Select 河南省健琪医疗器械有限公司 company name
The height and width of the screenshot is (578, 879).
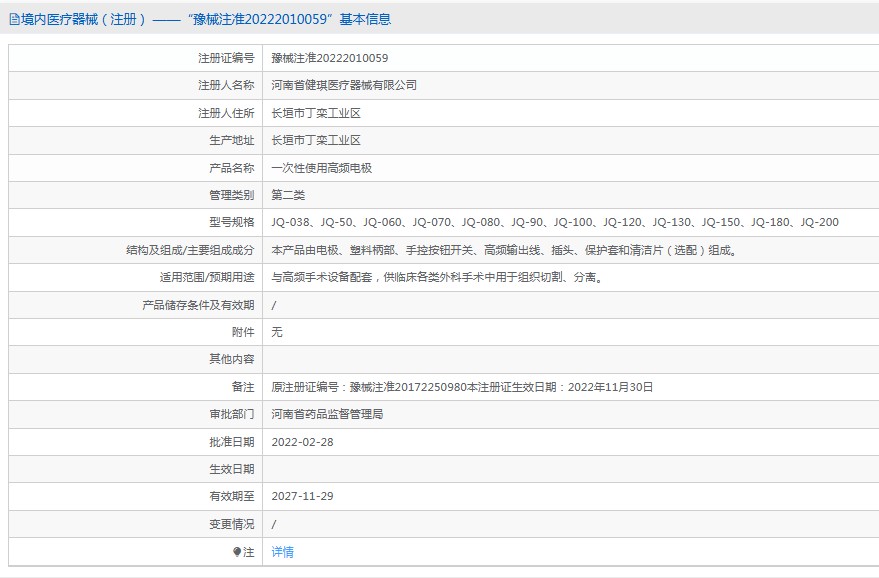tap(344, 85)
